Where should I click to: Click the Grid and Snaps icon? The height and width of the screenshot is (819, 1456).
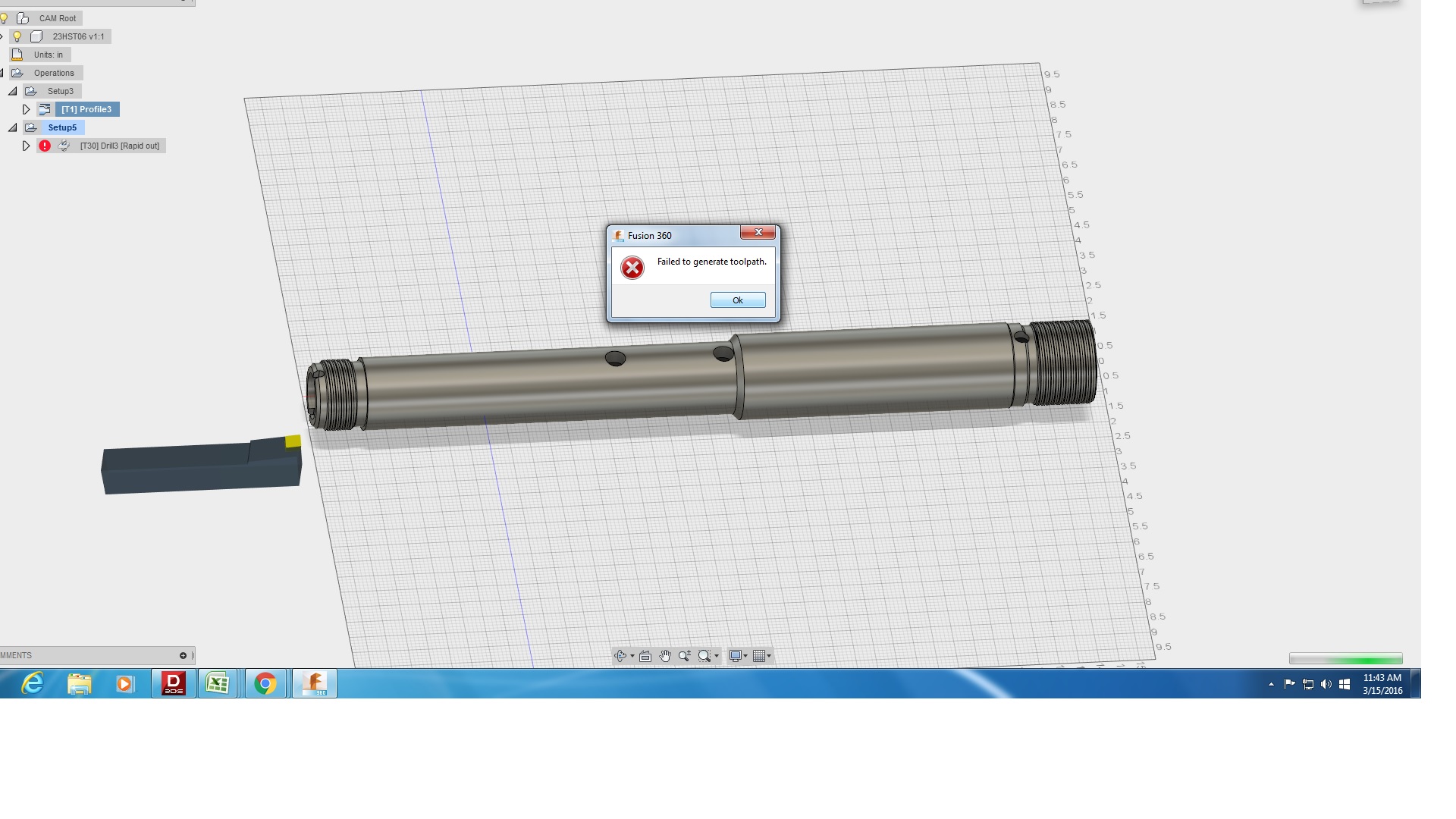(x=759, y=656)
